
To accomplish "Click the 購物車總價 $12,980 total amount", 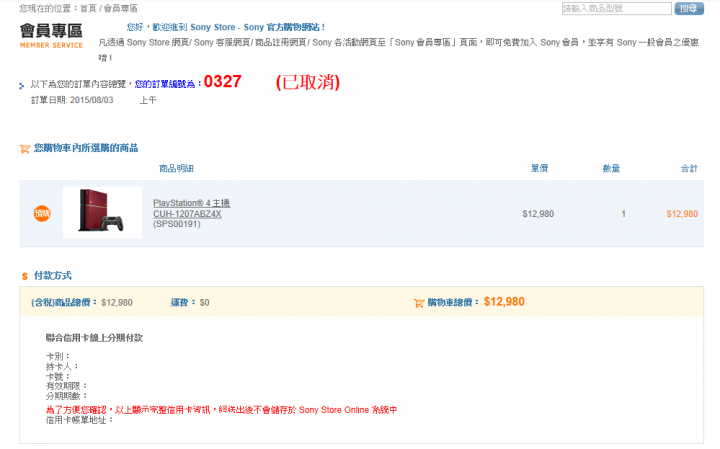I will tap(504, 302).
